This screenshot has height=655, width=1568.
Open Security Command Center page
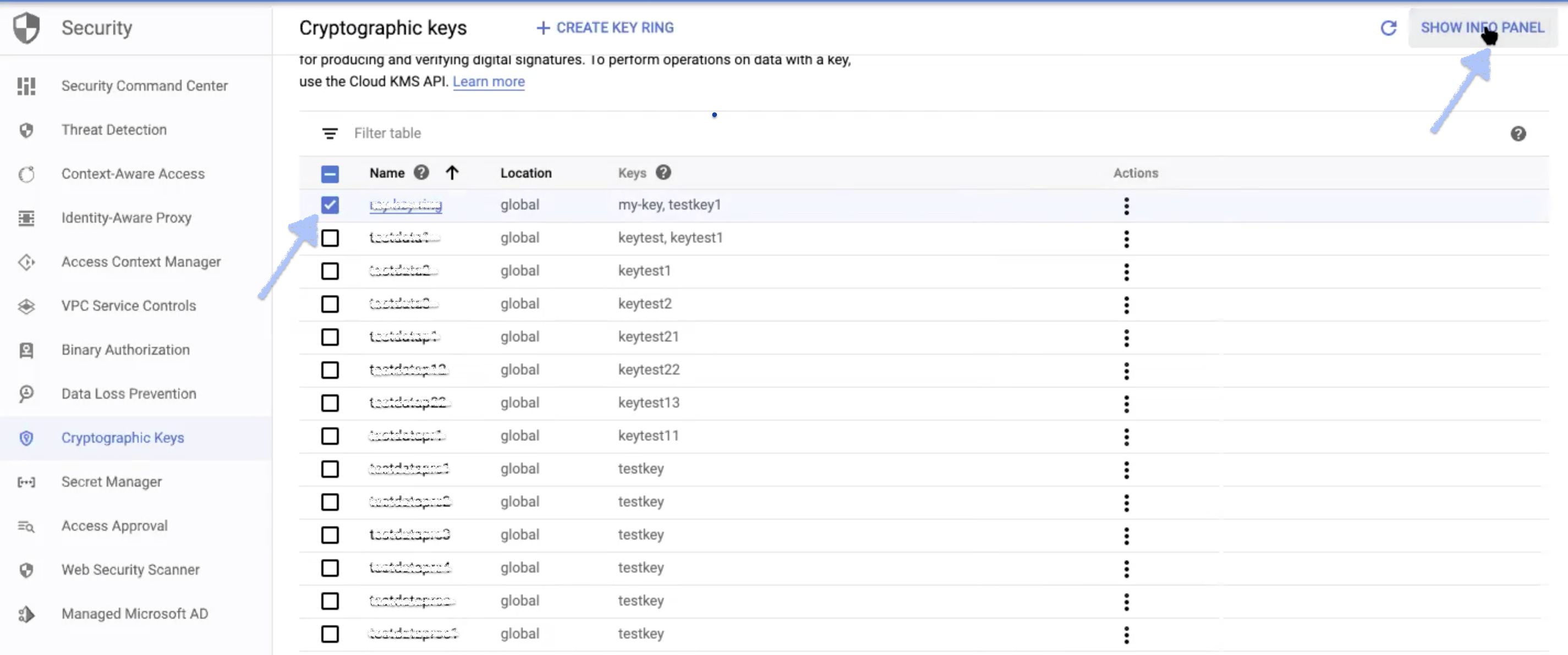144,86
